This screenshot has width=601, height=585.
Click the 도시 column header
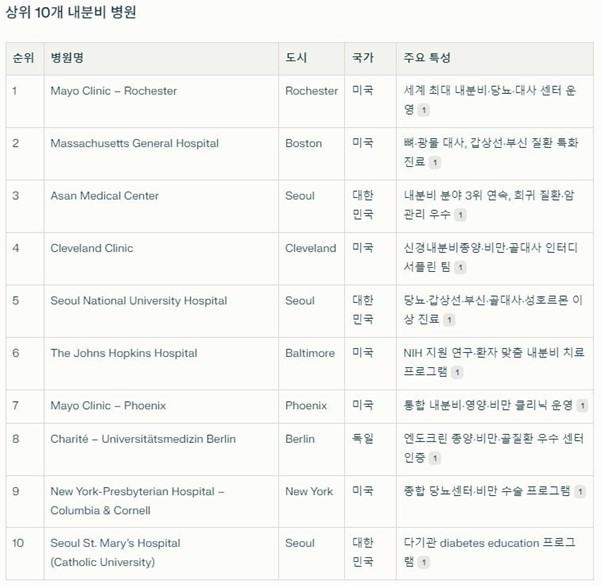click(x=296, y=58)
